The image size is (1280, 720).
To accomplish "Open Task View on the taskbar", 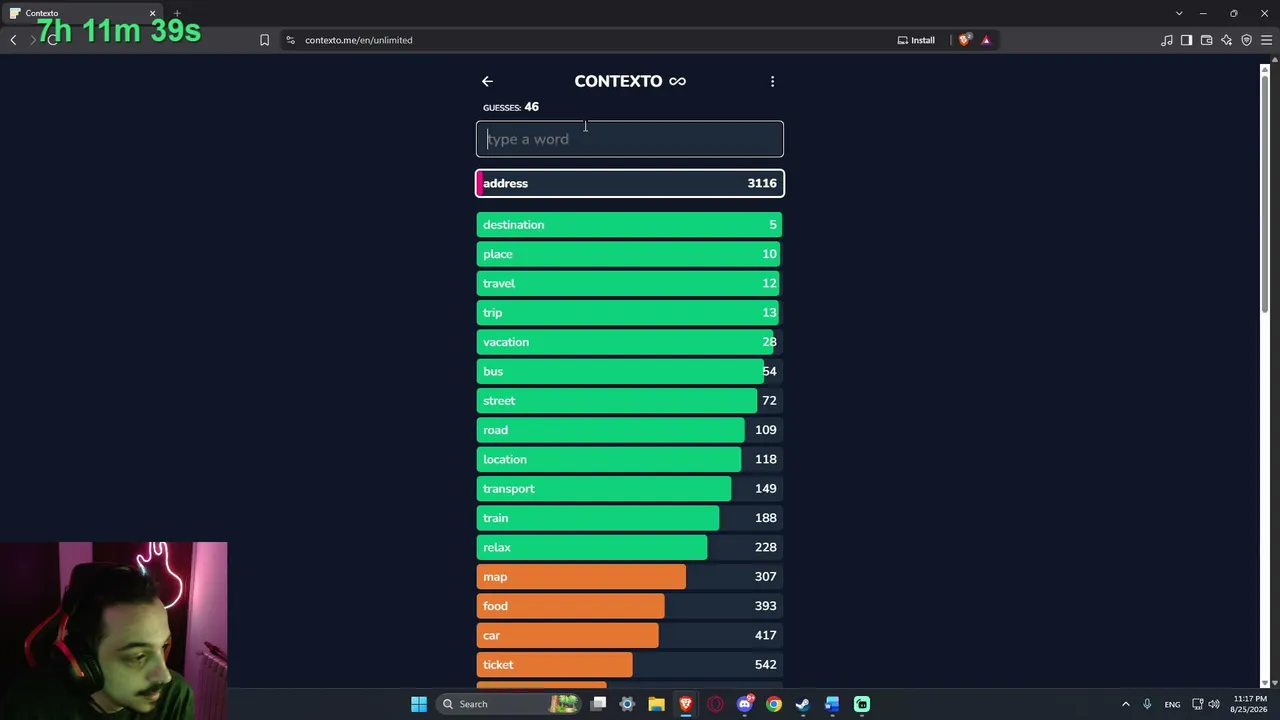I will coord(598,704).
